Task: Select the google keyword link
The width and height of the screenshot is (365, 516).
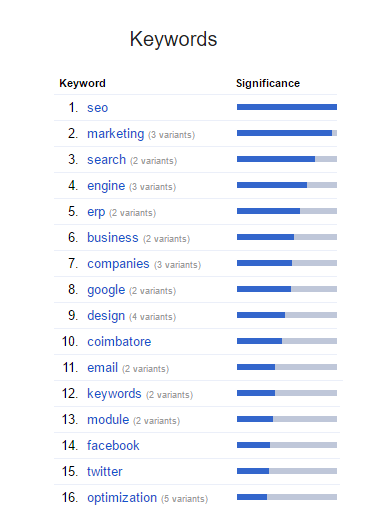Action: pos(106,290)
